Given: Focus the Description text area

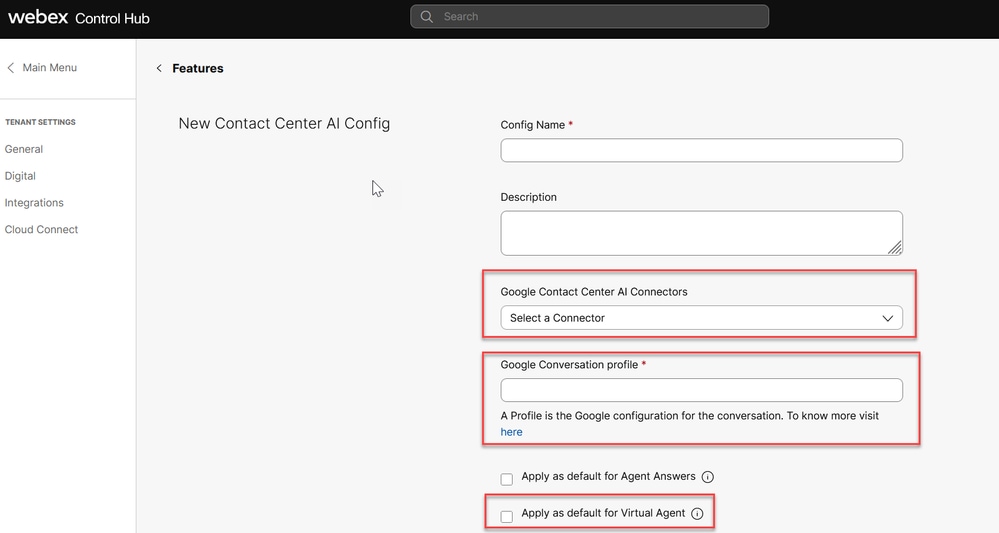Looking at the screenshot, I should tap(701, 233).
